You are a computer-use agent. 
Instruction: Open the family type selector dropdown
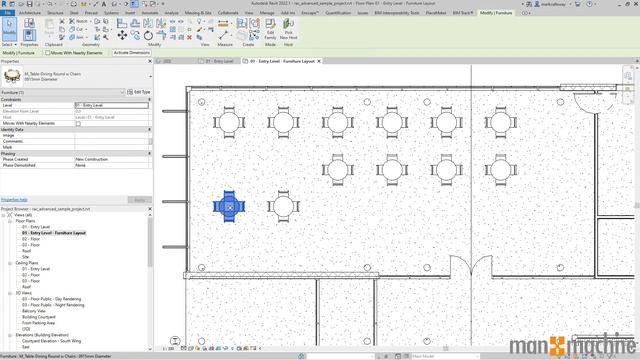click(x=150, y=76)
